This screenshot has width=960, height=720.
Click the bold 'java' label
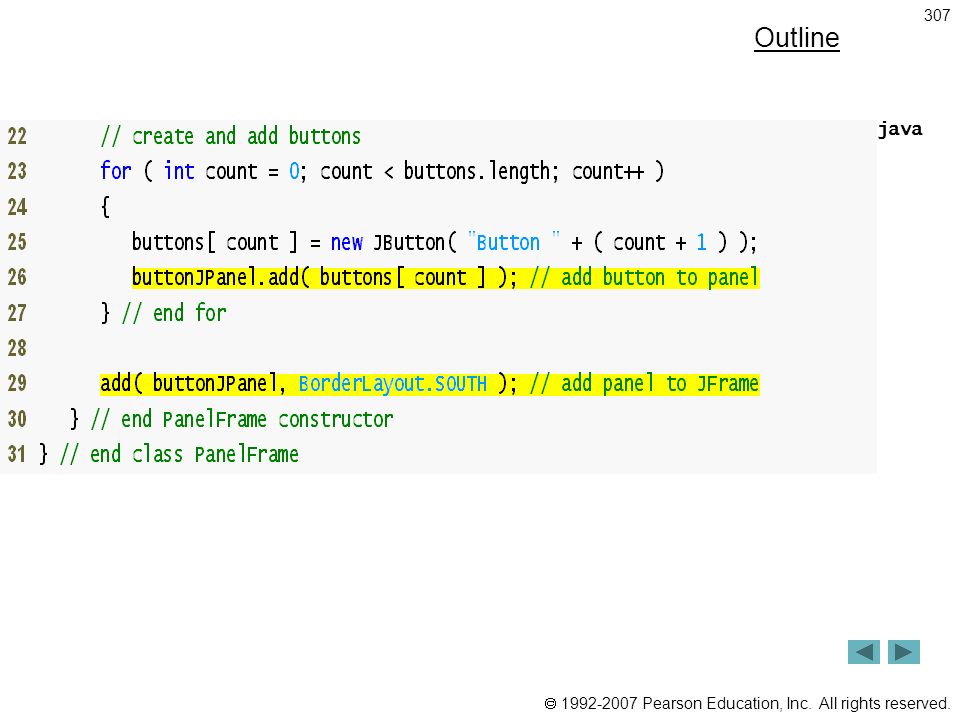pos(900,130)
